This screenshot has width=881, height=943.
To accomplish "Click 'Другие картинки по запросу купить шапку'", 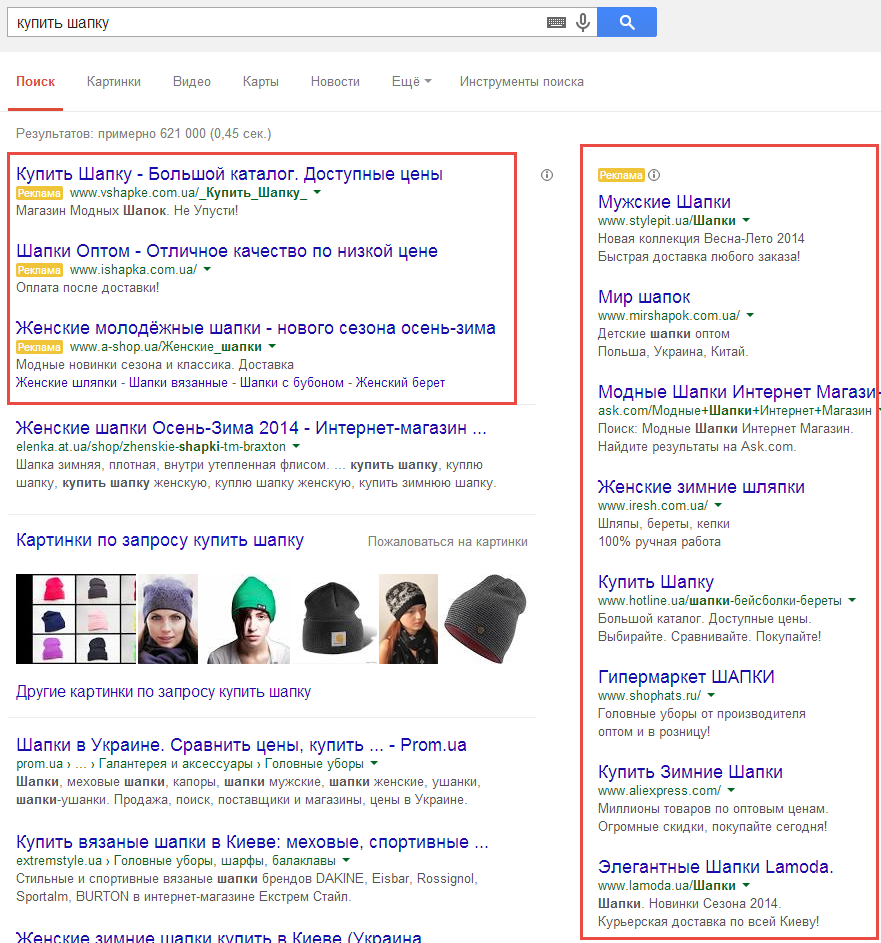I will point(164,692).
